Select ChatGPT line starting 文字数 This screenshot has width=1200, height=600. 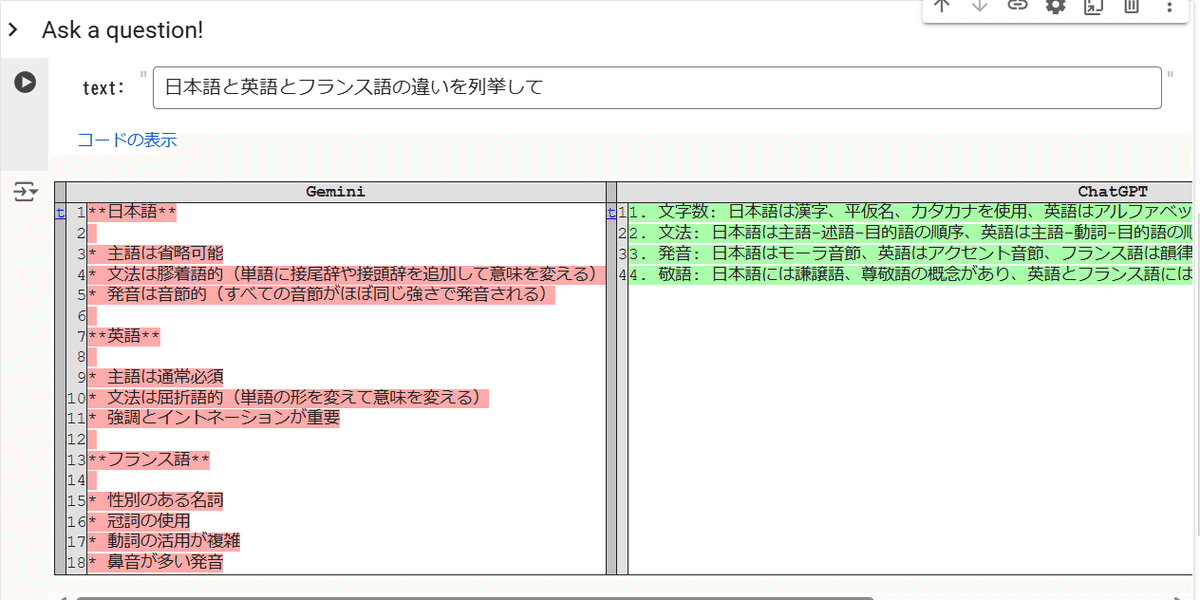(x=911, y=212)
